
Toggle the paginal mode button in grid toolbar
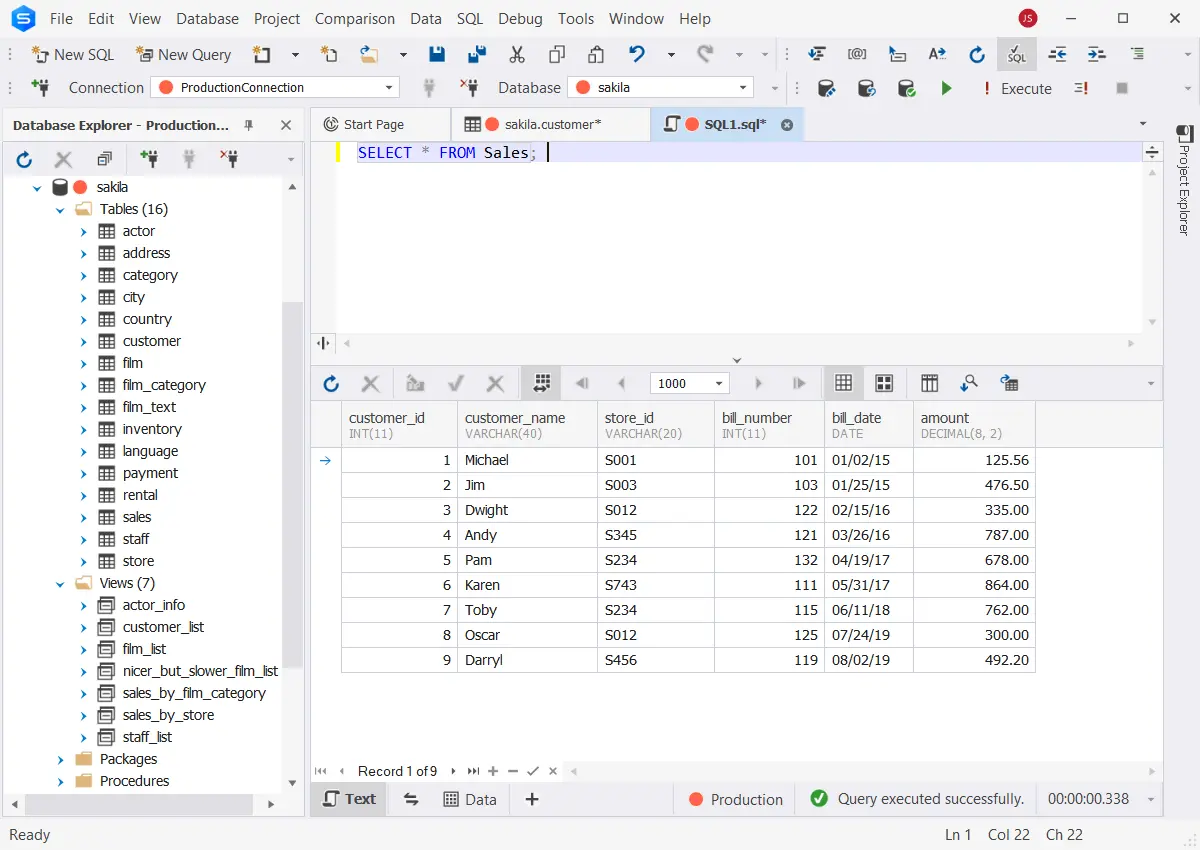pyautogui.click(x=542, y=383)
